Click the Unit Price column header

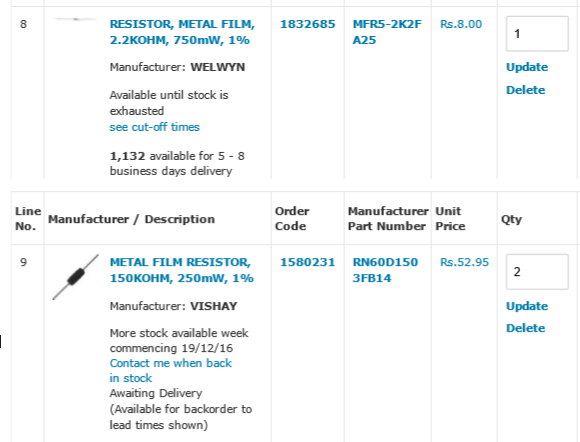click(450, 219)
